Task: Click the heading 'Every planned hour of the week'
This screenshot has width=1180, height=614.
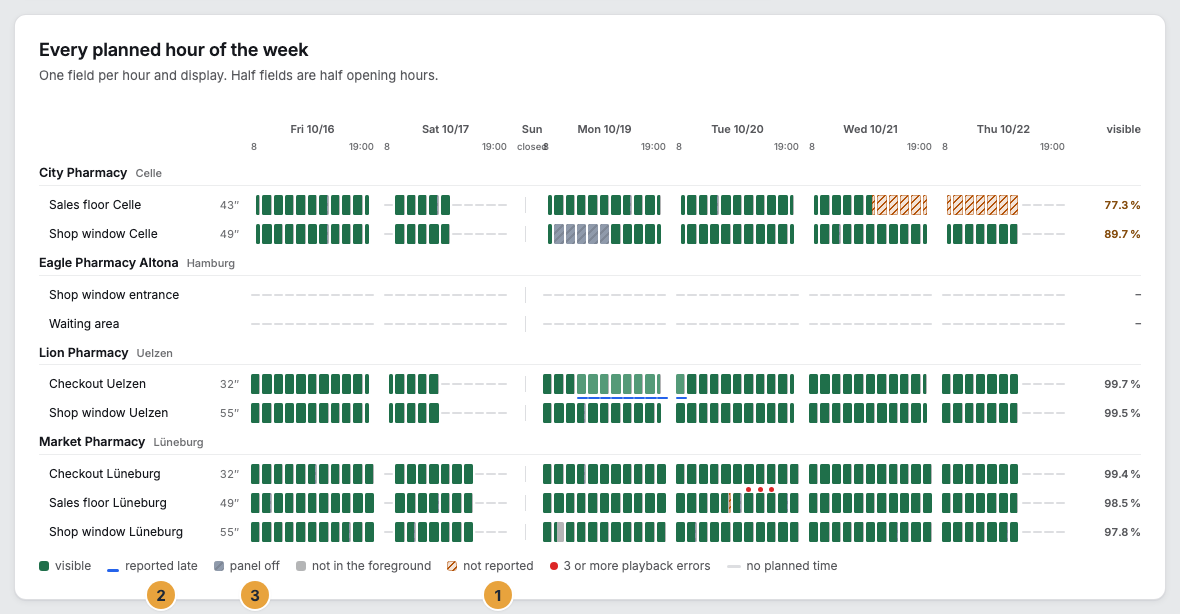Action: point(174,50)
